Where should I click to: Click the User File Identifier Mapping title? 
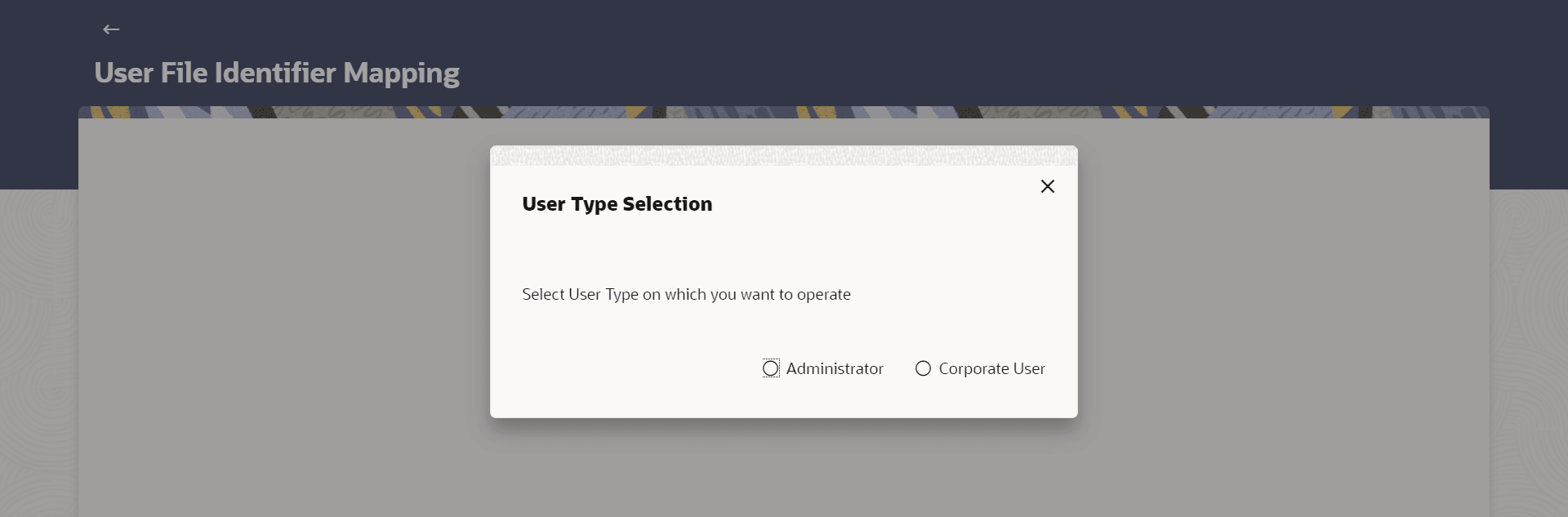[x=277, y=73]
